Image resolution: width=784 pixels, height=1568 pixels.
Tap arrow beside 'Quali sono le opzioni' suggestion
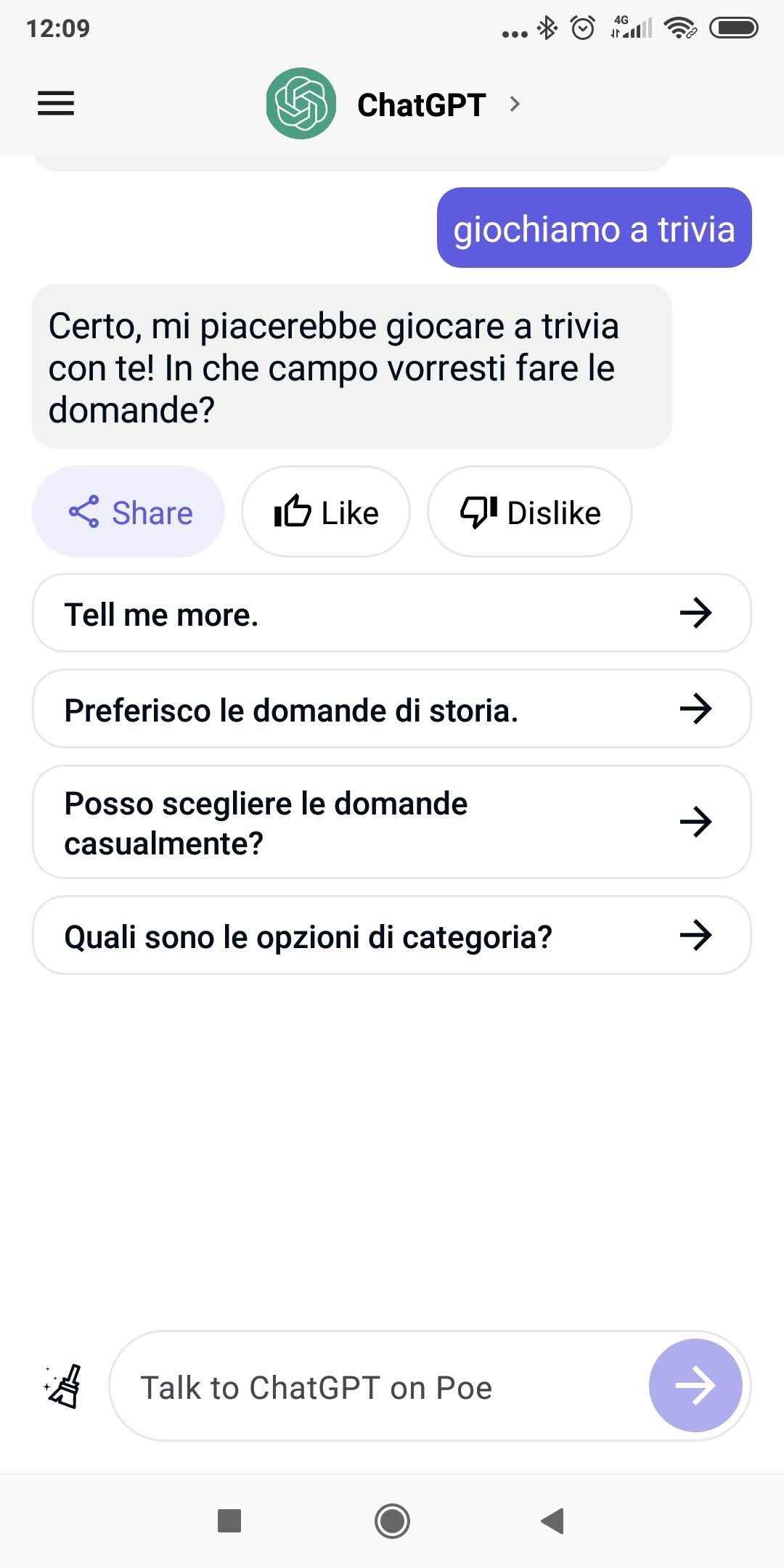[x=695, y=936]
